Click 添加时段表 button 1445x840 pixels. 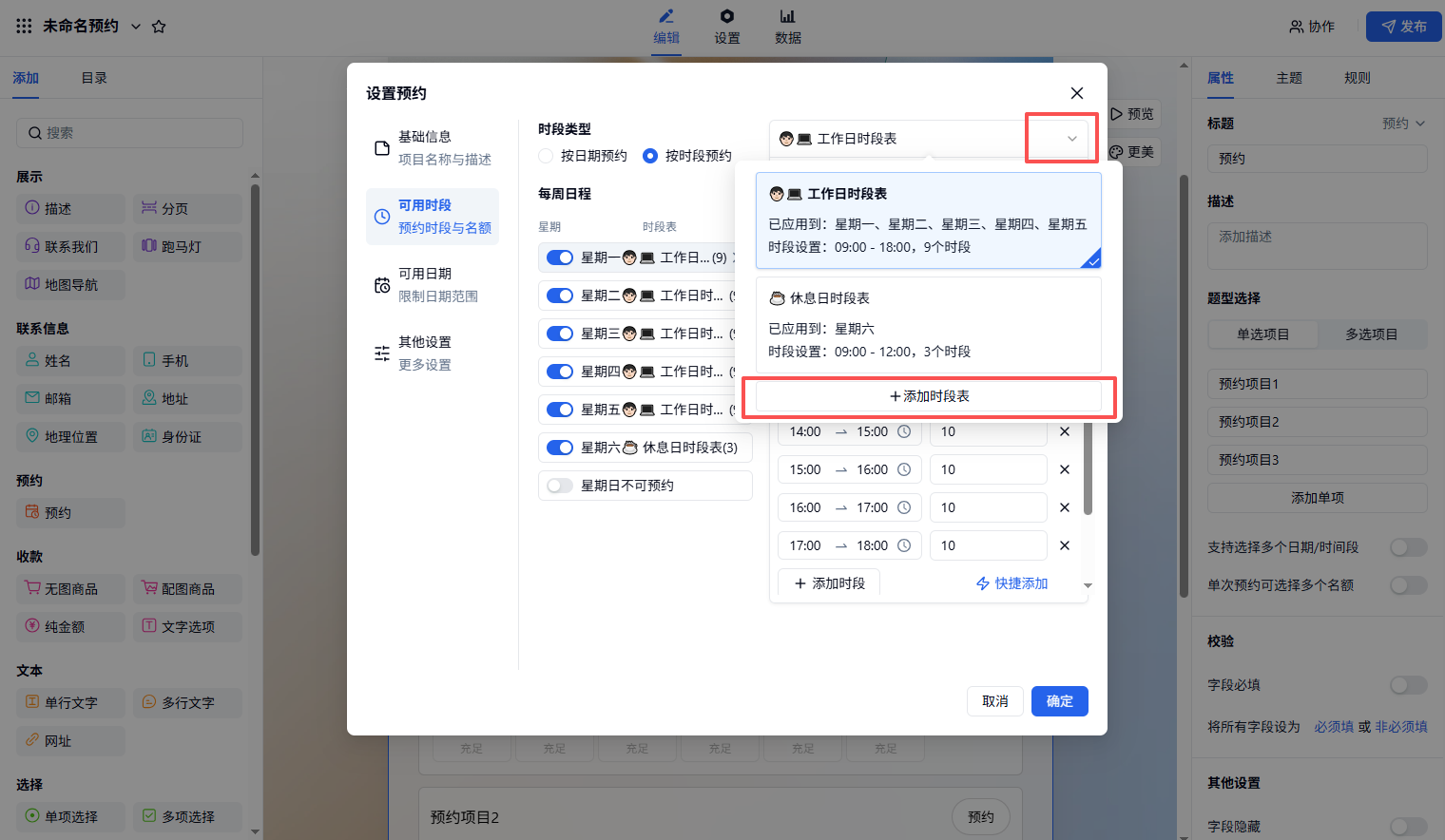(929, 396)
